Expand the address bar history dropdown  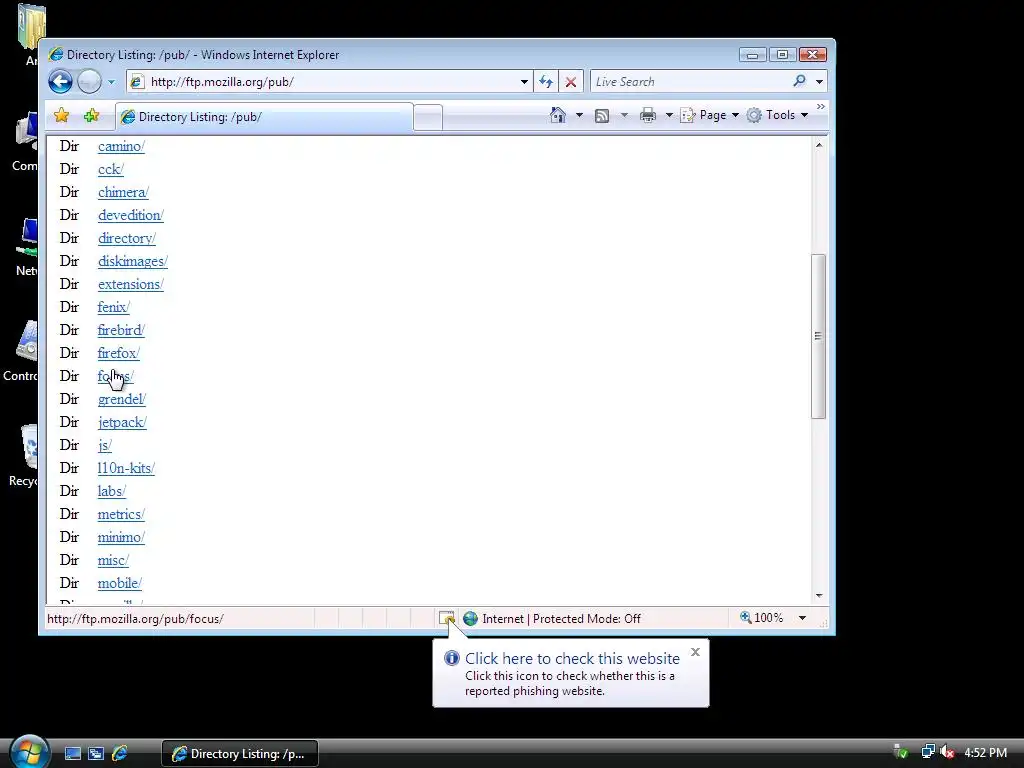tap(524, 82)
